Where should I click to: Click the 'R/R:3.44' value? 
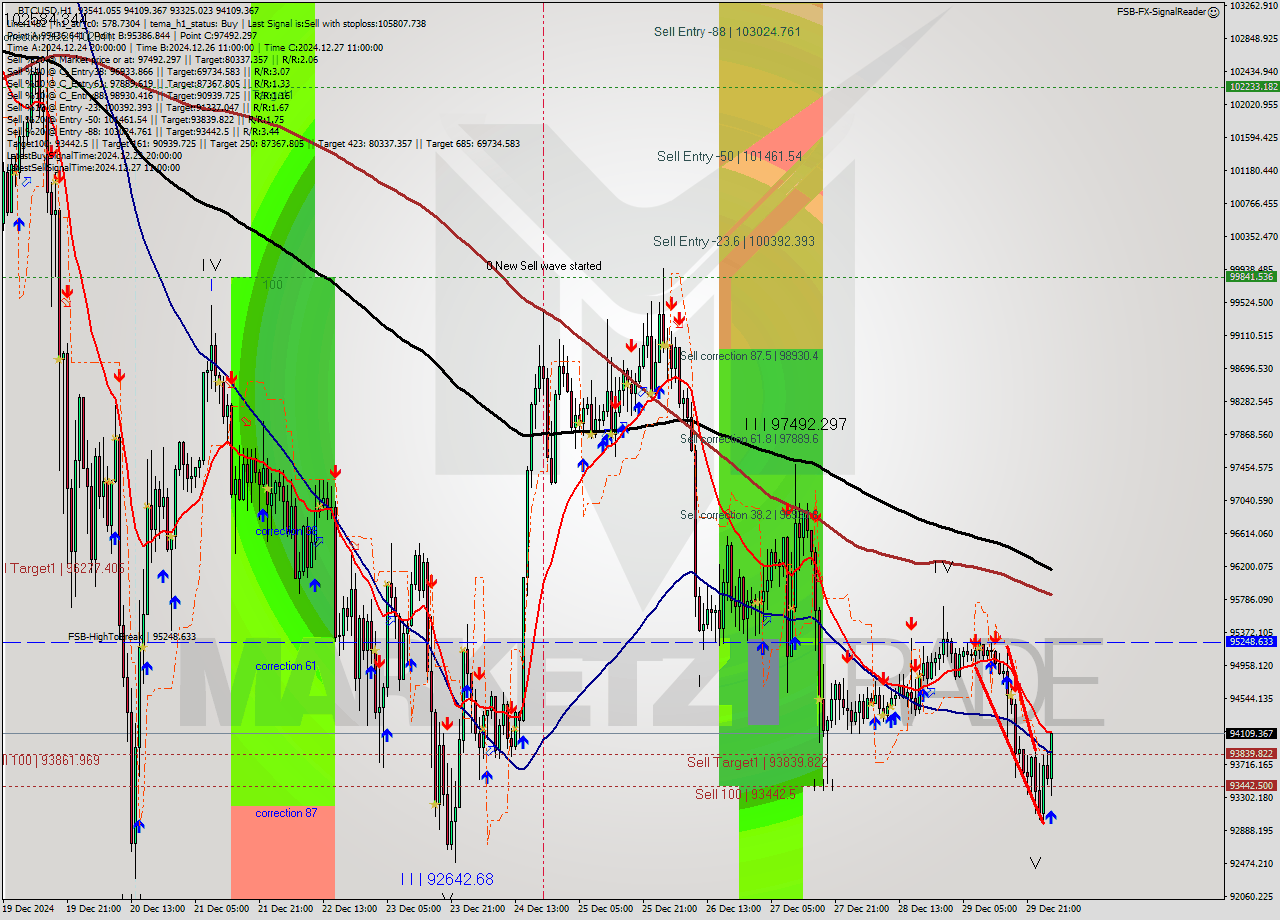click(260, 131)
